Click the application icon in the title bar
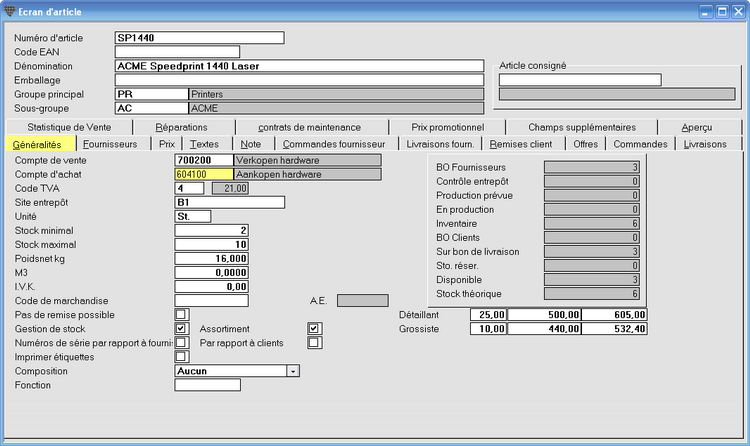750x446 pixels. click(x=9, y=11)
